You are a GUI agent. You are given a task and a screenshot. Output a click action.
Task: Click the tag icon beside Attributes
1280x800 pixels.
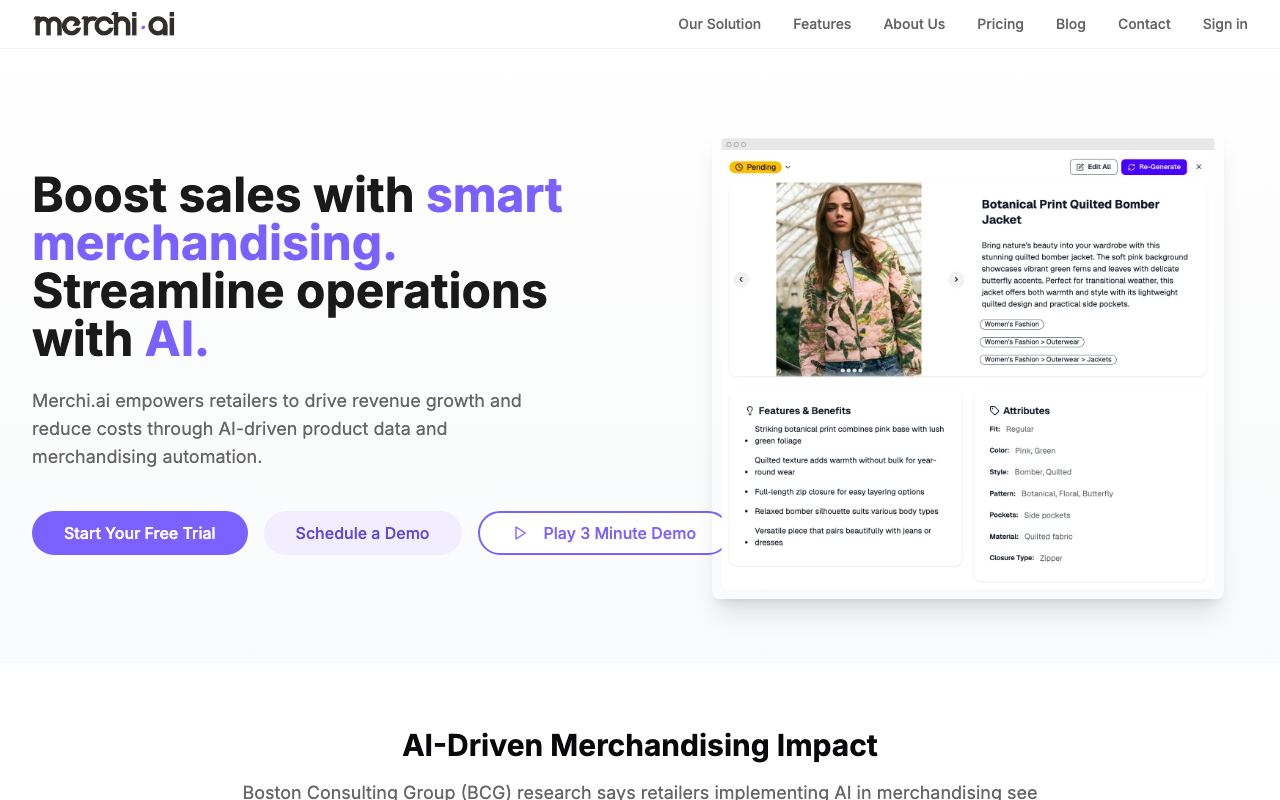pos(994,411)
